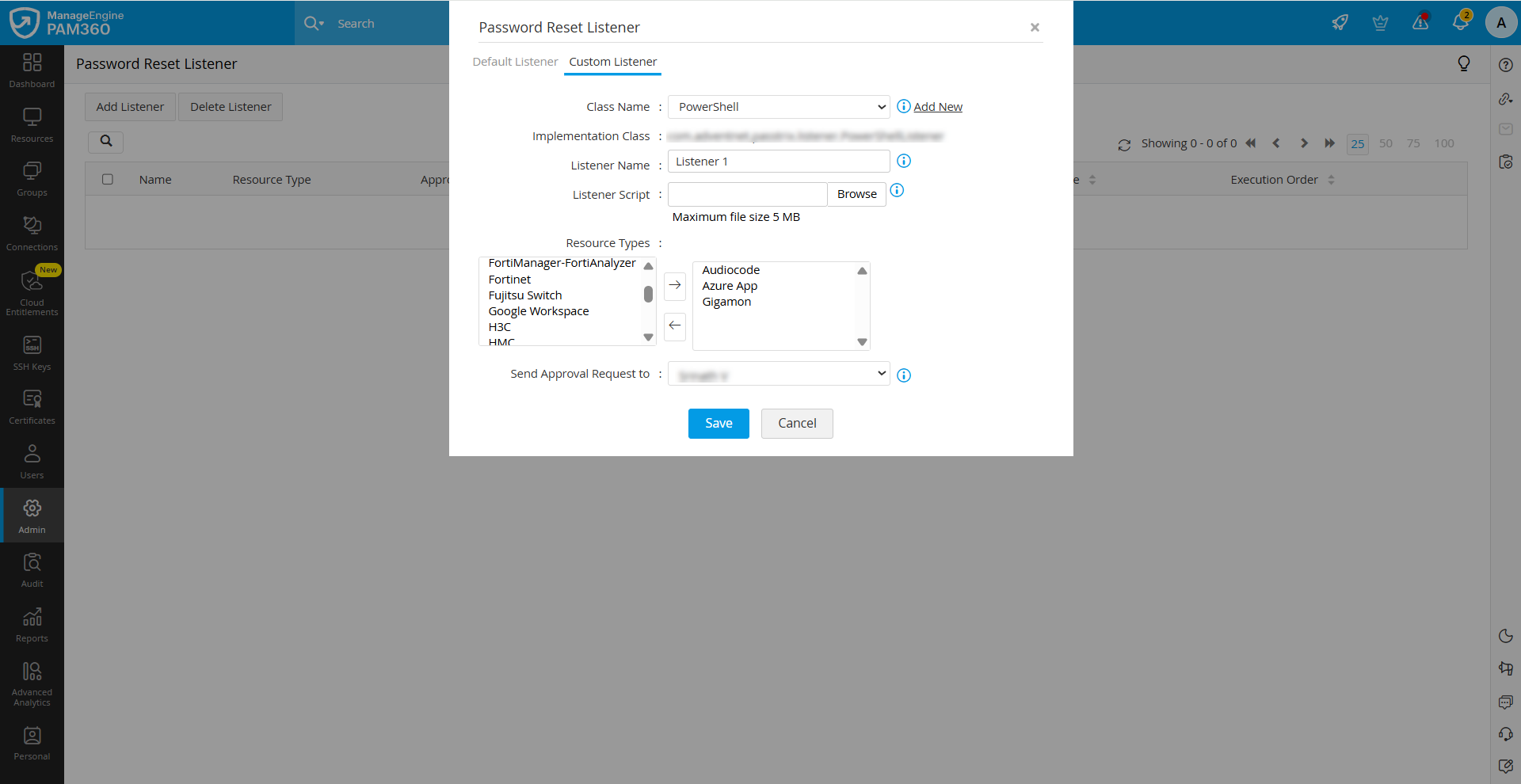Click info icon next to Browse button
Screen dimensions: 1521x784
pyautogui.click(x=897, y=191)
